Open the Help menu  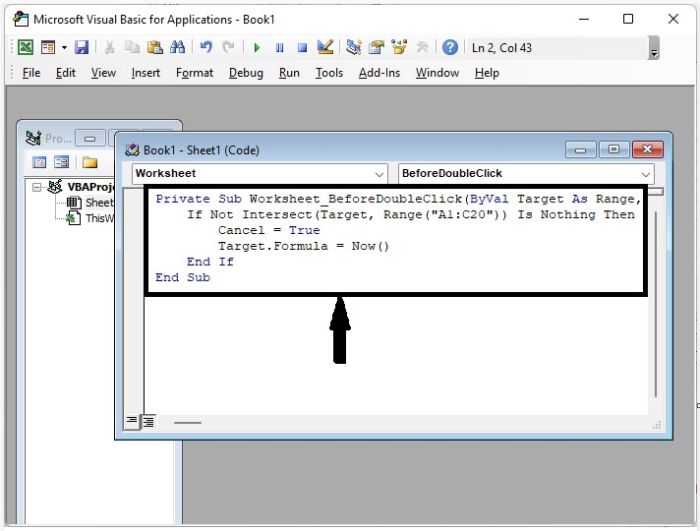click(487, 73)
